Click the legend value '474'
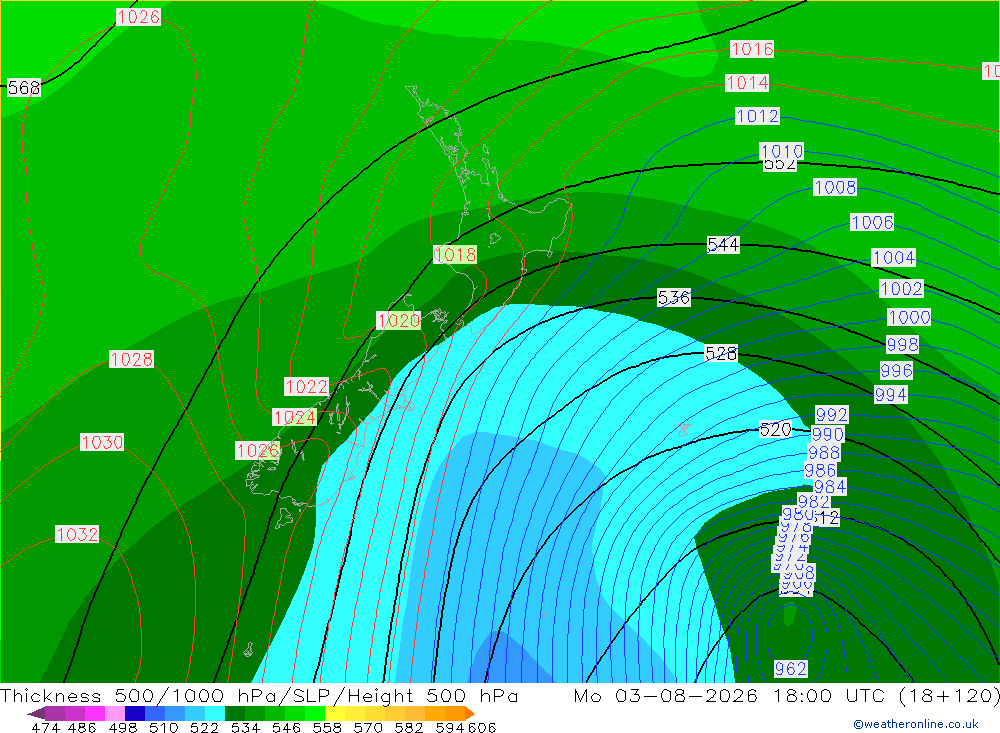The height and width of the screenshot is (733, 1000). 45,728
